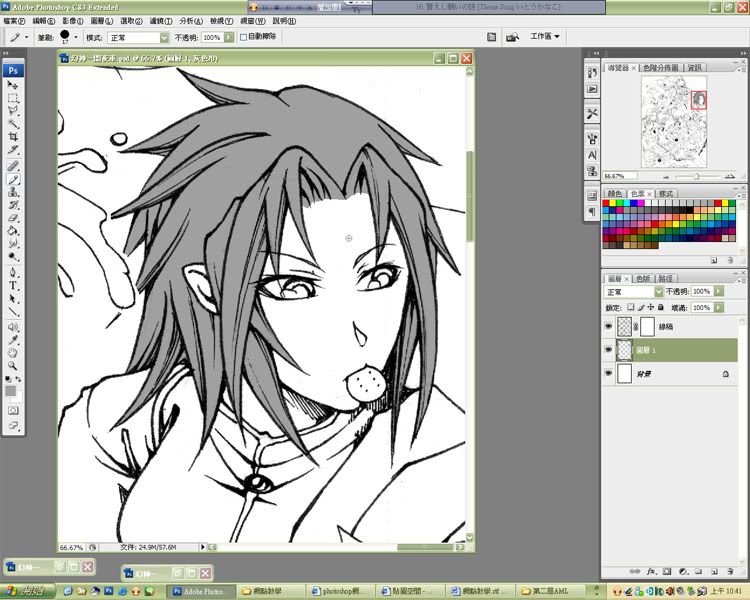Open the workspace dropdown

[545, 36]
